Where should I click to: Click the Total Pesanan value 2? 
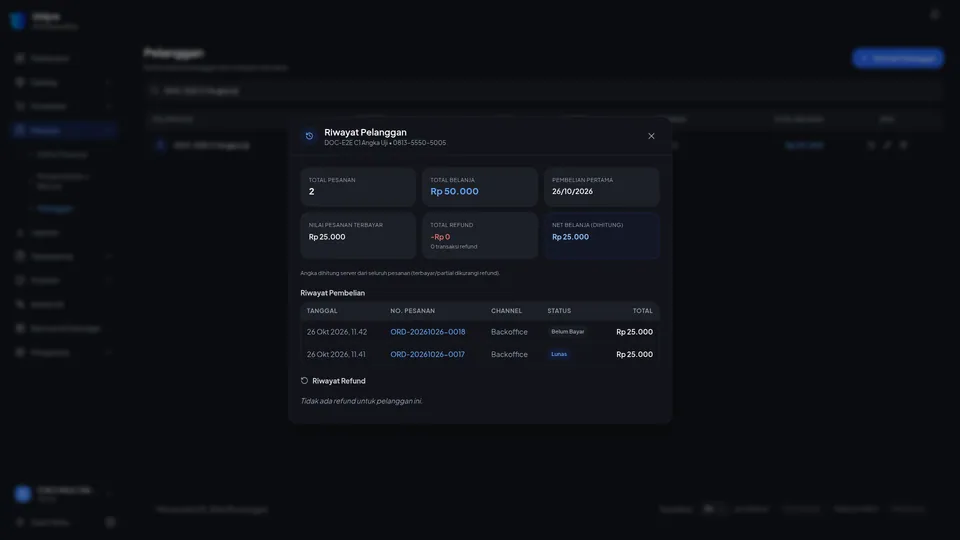click(312, 192)
